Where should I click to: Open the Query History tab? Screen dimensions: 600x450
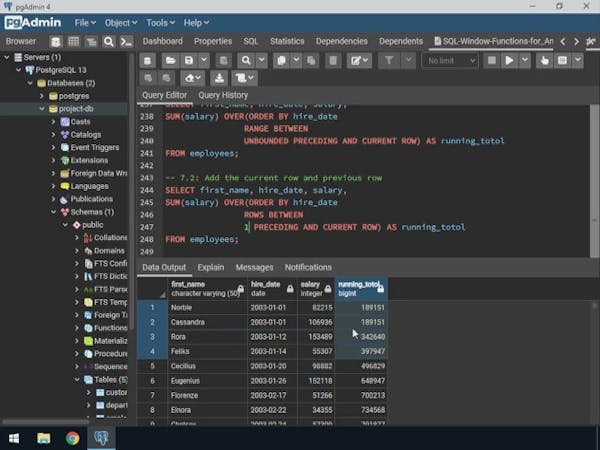coord(223,95)
